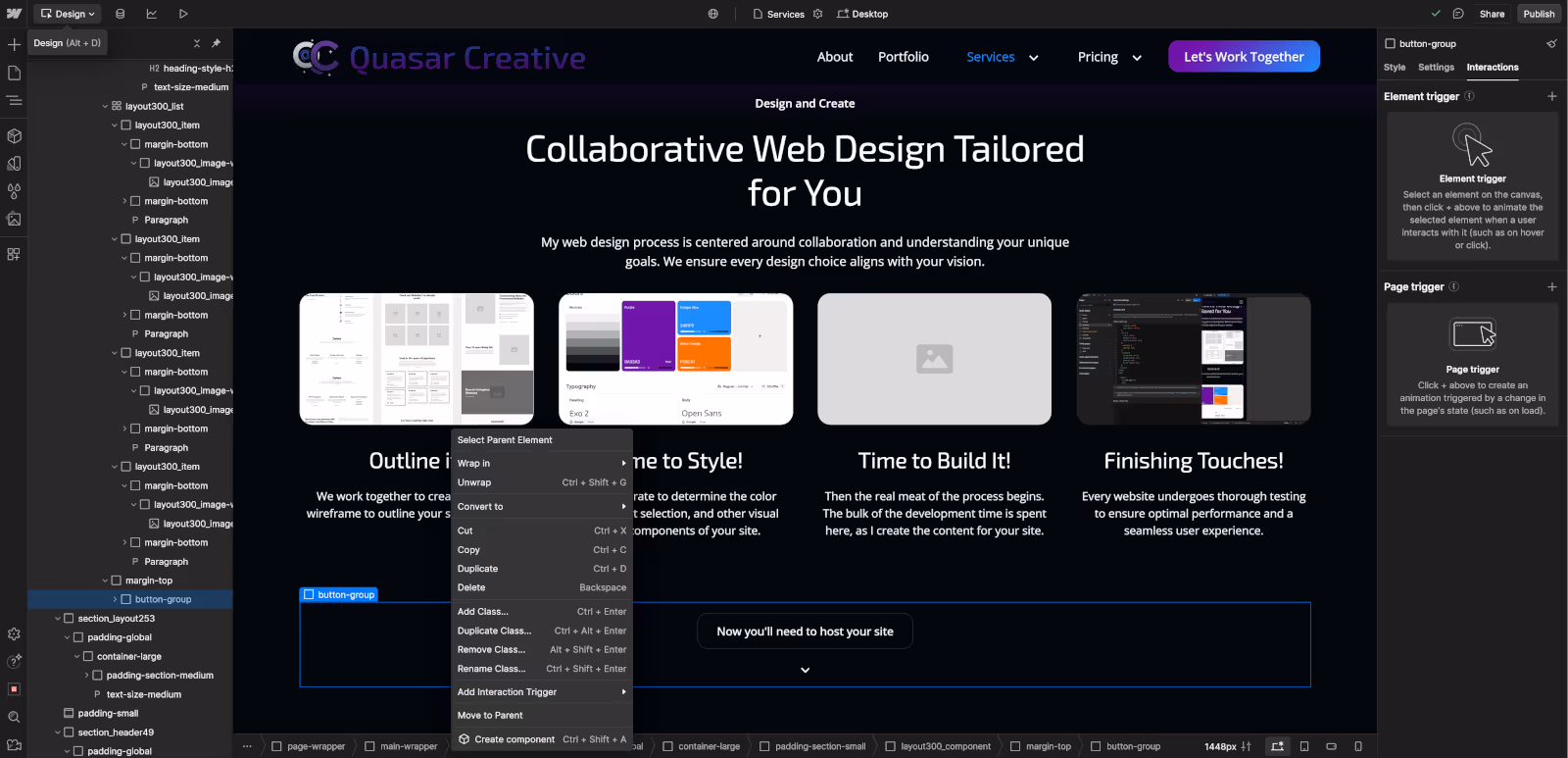Open the Convert to submenu
Screen dimensions: 1568x758
[x=541, y=506]
